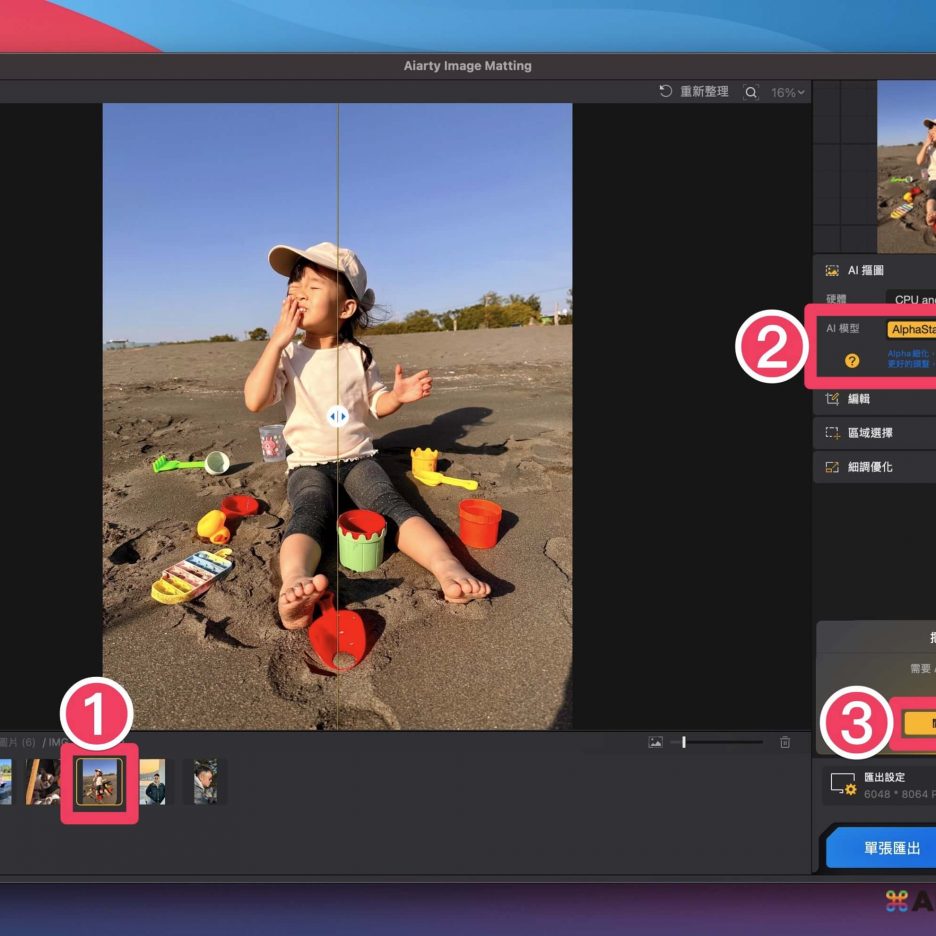Click the trash delete icon in filmstrip
The width and height of the screenshot is (936, 936).
(785, 742)
